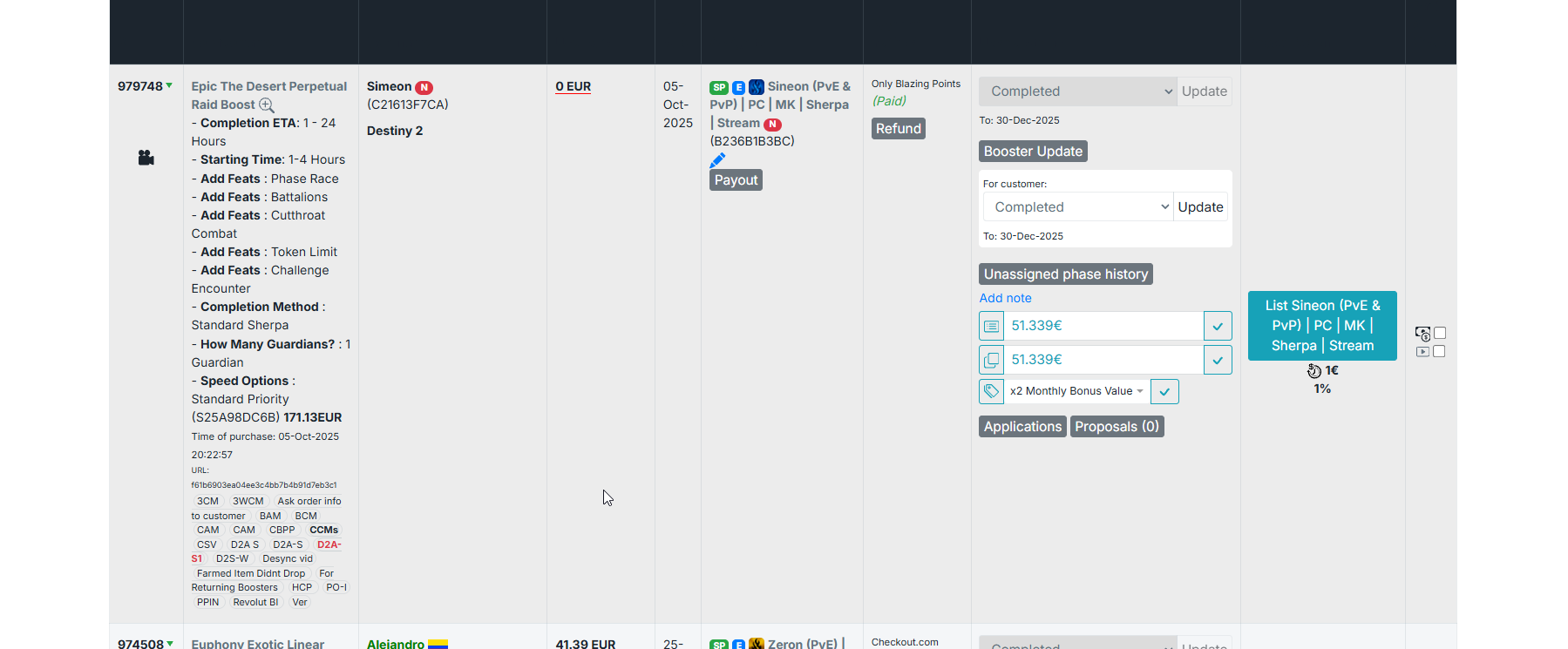Click the money icon beside the upper checkbox
The width and height of the screenshot is (1568, 649).
(x=1422, y=334)
